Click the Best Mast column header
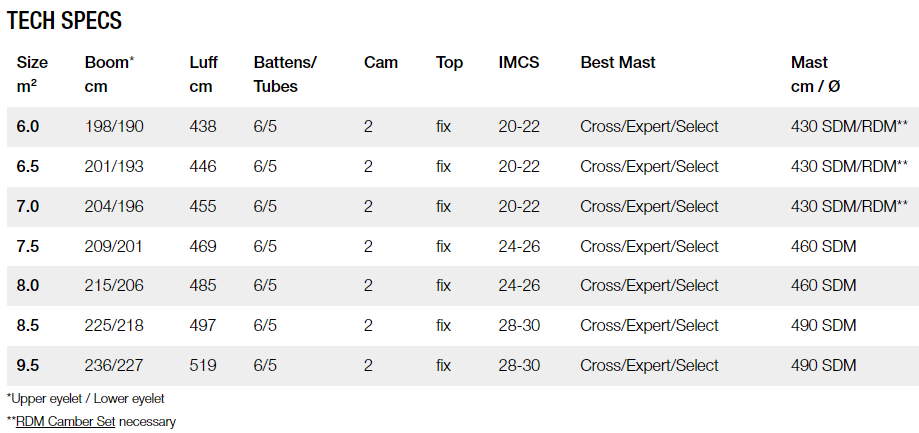The width and height of the screenshot is (919, 433). (618, 62)
